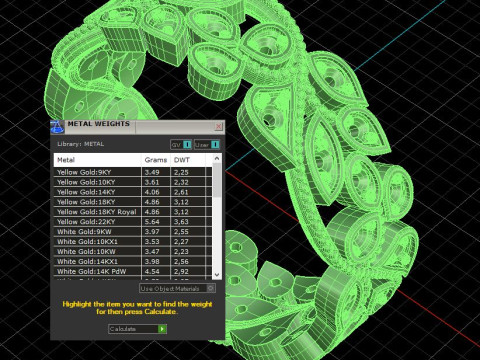Image resolution: width=480 pixels, height=360 pixels.
Task: Select the Yellow Gold:10KY row
Action: point(133,182)
